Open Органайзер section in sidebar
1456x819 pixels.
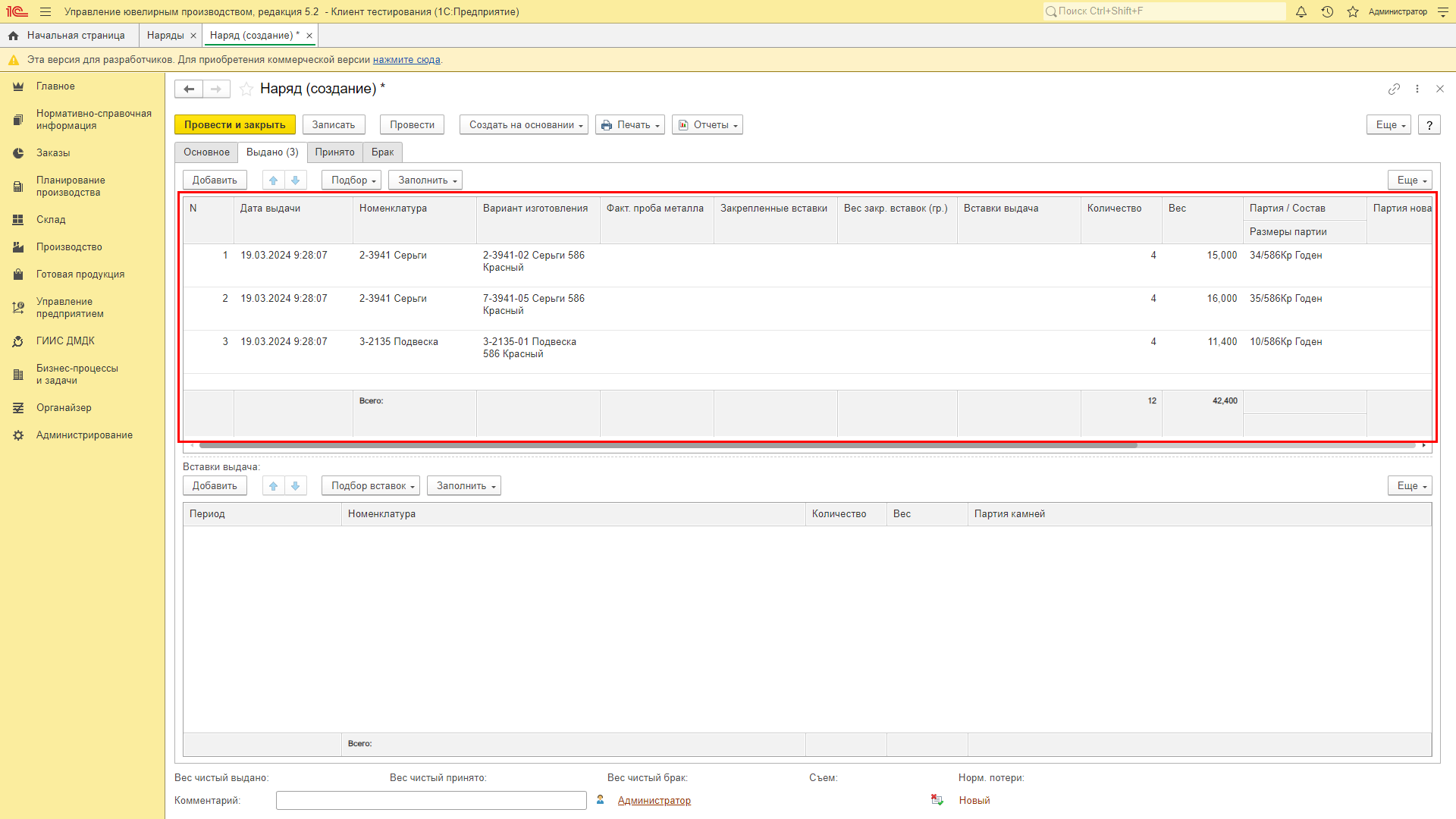pos(64,408)
